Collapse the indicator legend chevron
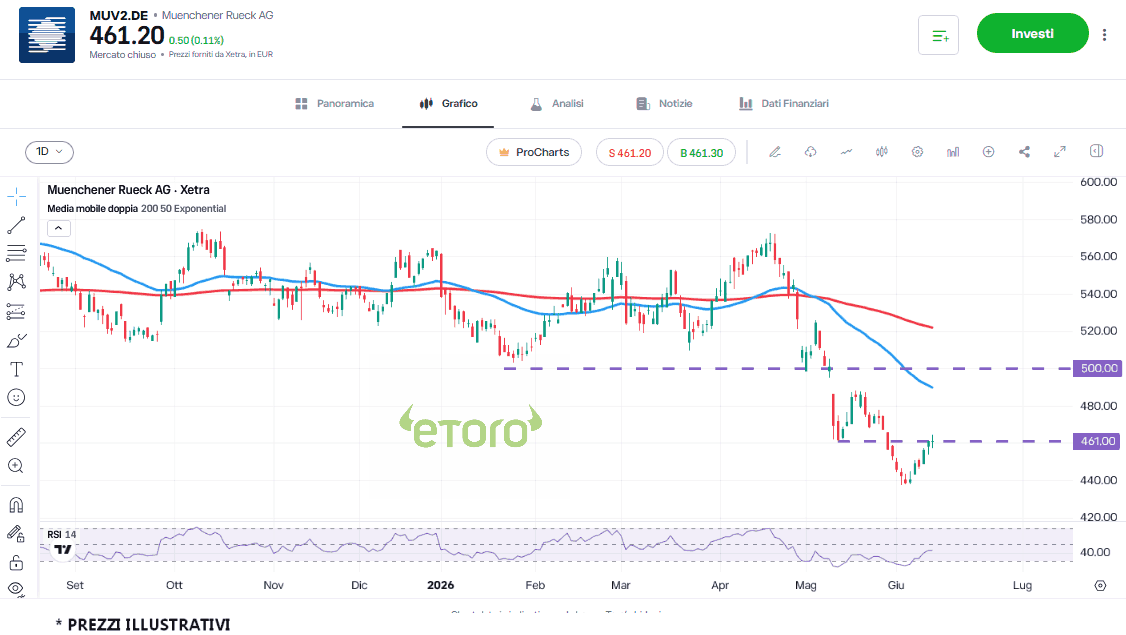 coord(59,228)
